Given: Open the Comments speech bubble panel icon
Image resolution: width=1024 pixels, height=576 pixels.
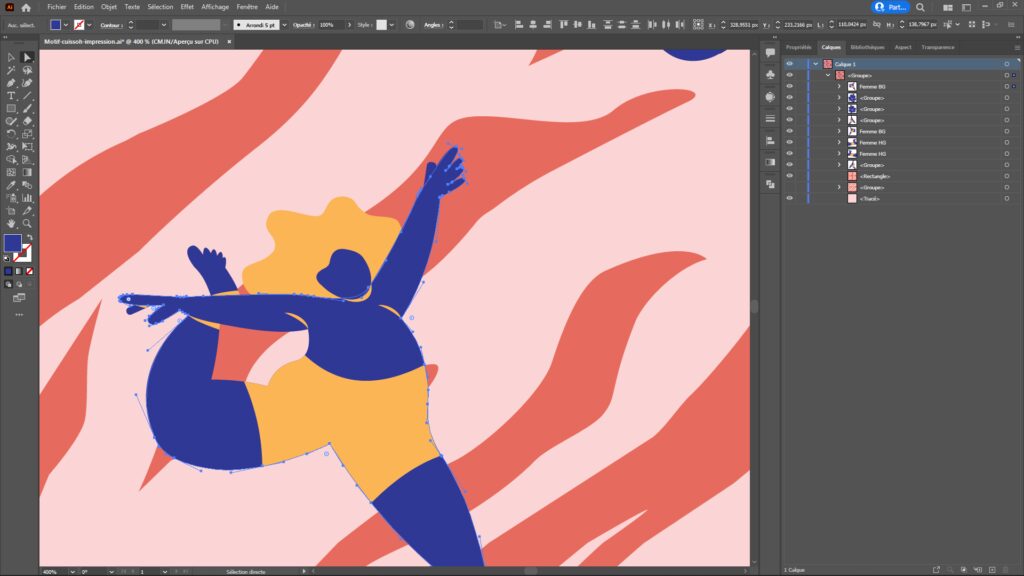Looking at the screenshot, I should coord(770,50).
